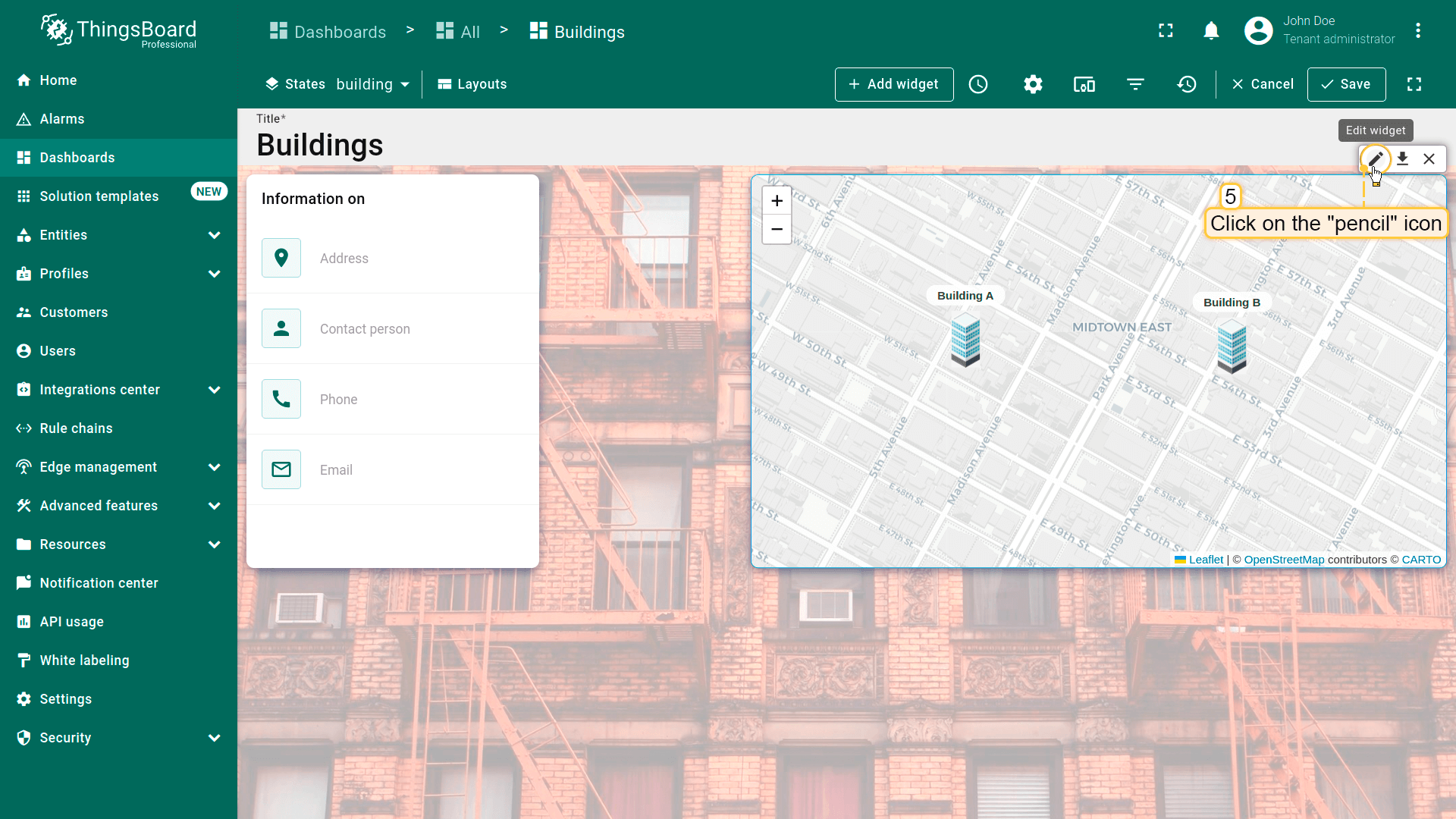Click the export widget download icon
Viewport: 1456px width, 819px height.
(x=1402, y=159)
